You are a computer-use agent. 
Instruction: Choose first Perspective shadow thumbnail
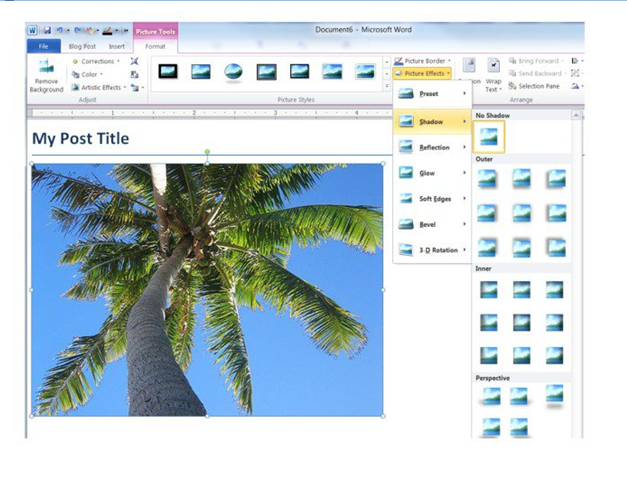(x=490, y=396)
